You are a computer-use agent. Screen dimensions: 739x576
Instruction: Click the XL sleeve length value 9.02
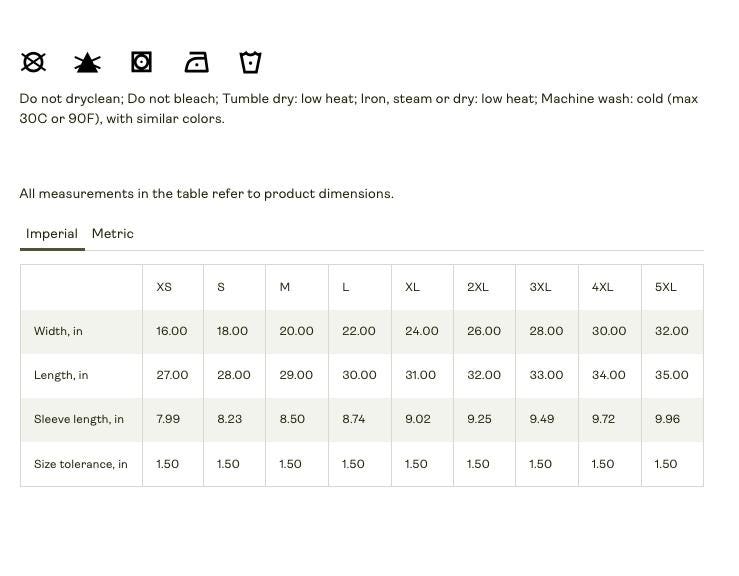tap(418, 419)
